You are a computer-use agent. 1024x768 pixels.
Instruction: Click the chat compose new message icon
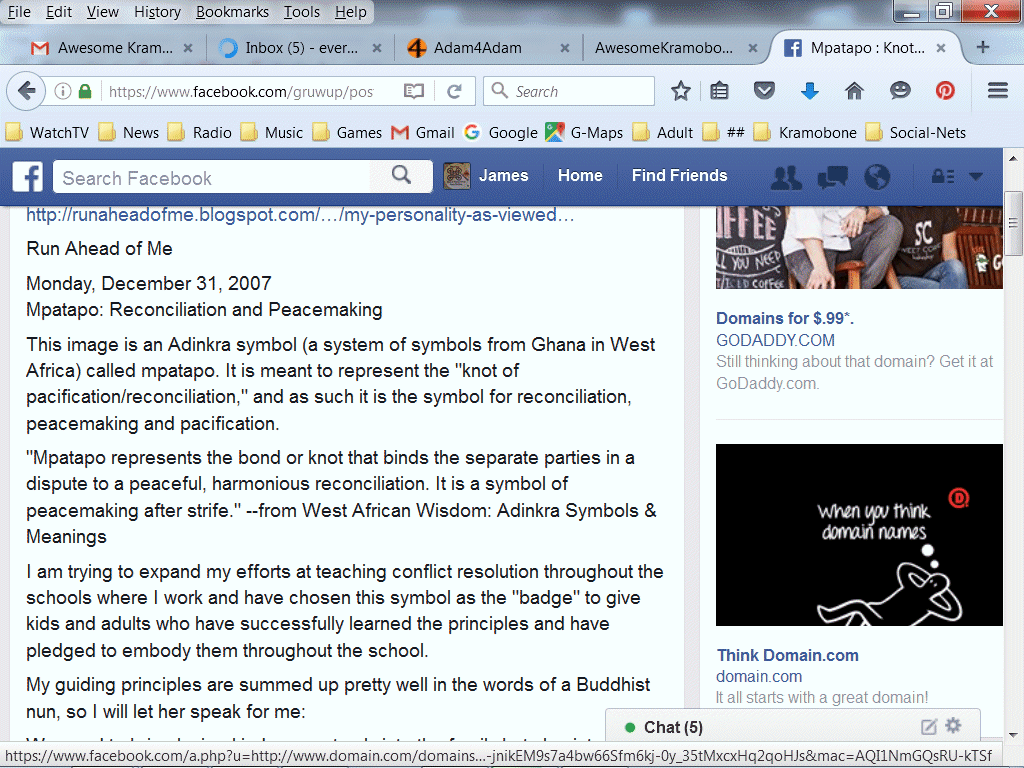pos(929,727)
